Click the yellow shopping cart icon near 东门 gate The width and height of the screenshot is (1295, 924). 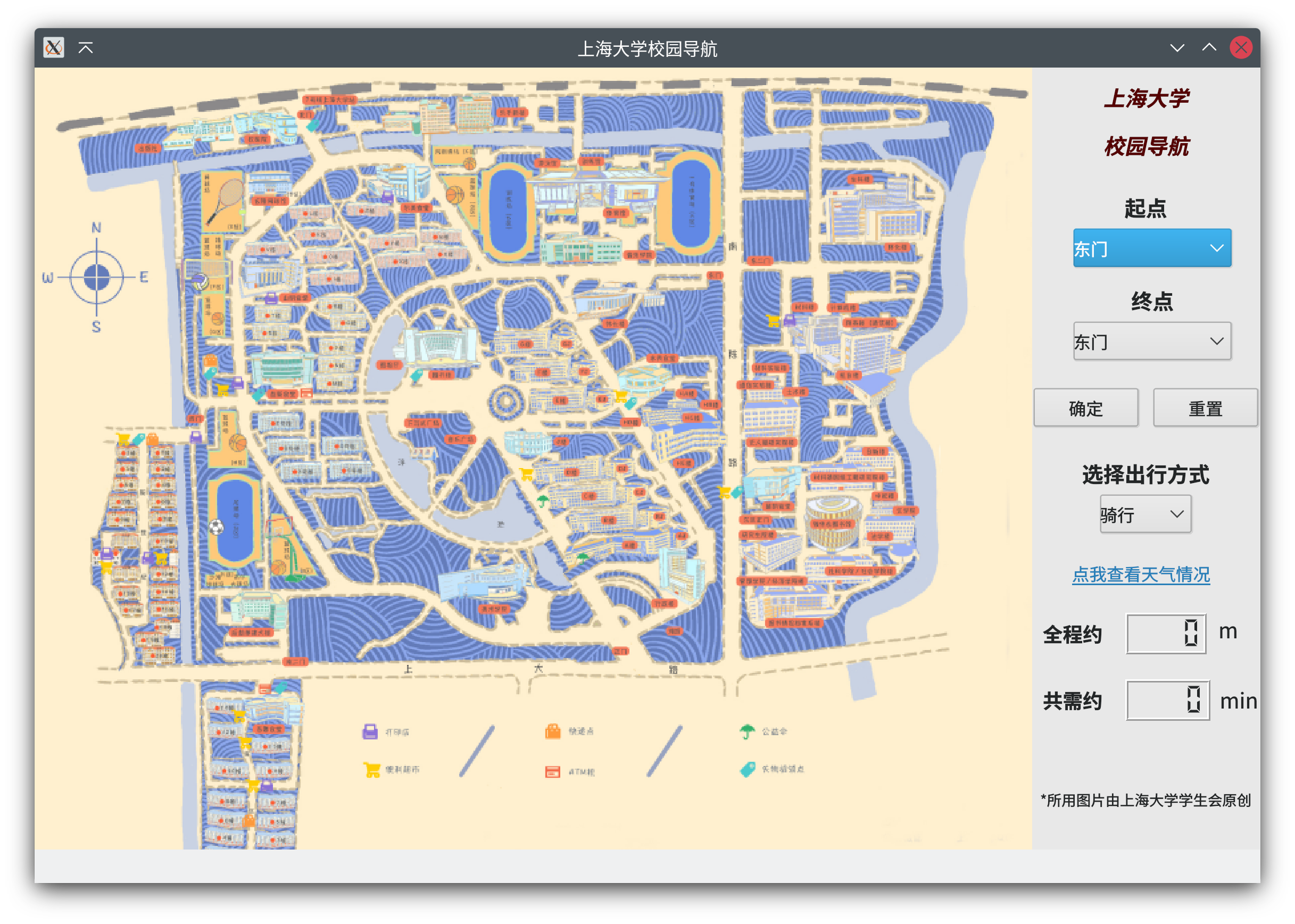tap(772, 320)
